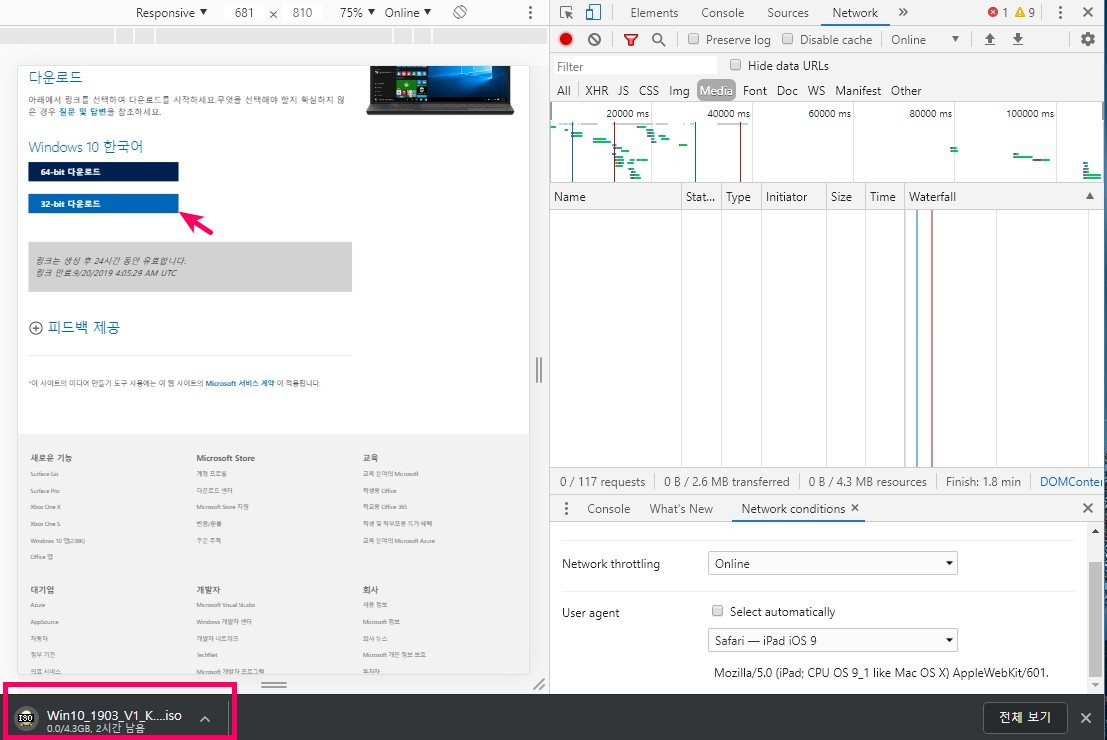The image size is (1107, 740).
Task: Filter requests by CSS
Action: (x=649, y=90)
